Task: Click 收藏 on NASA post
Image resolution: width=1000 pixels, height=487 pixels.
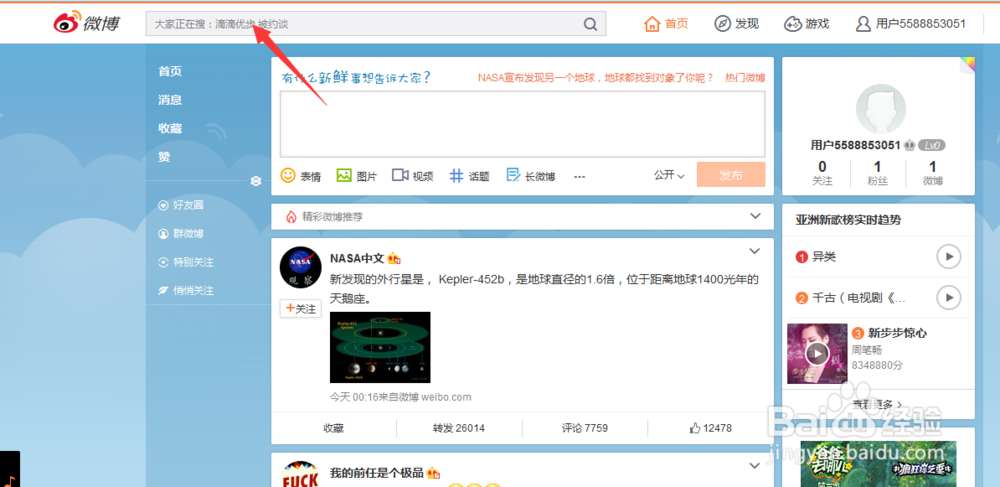Action: (334, 428)
